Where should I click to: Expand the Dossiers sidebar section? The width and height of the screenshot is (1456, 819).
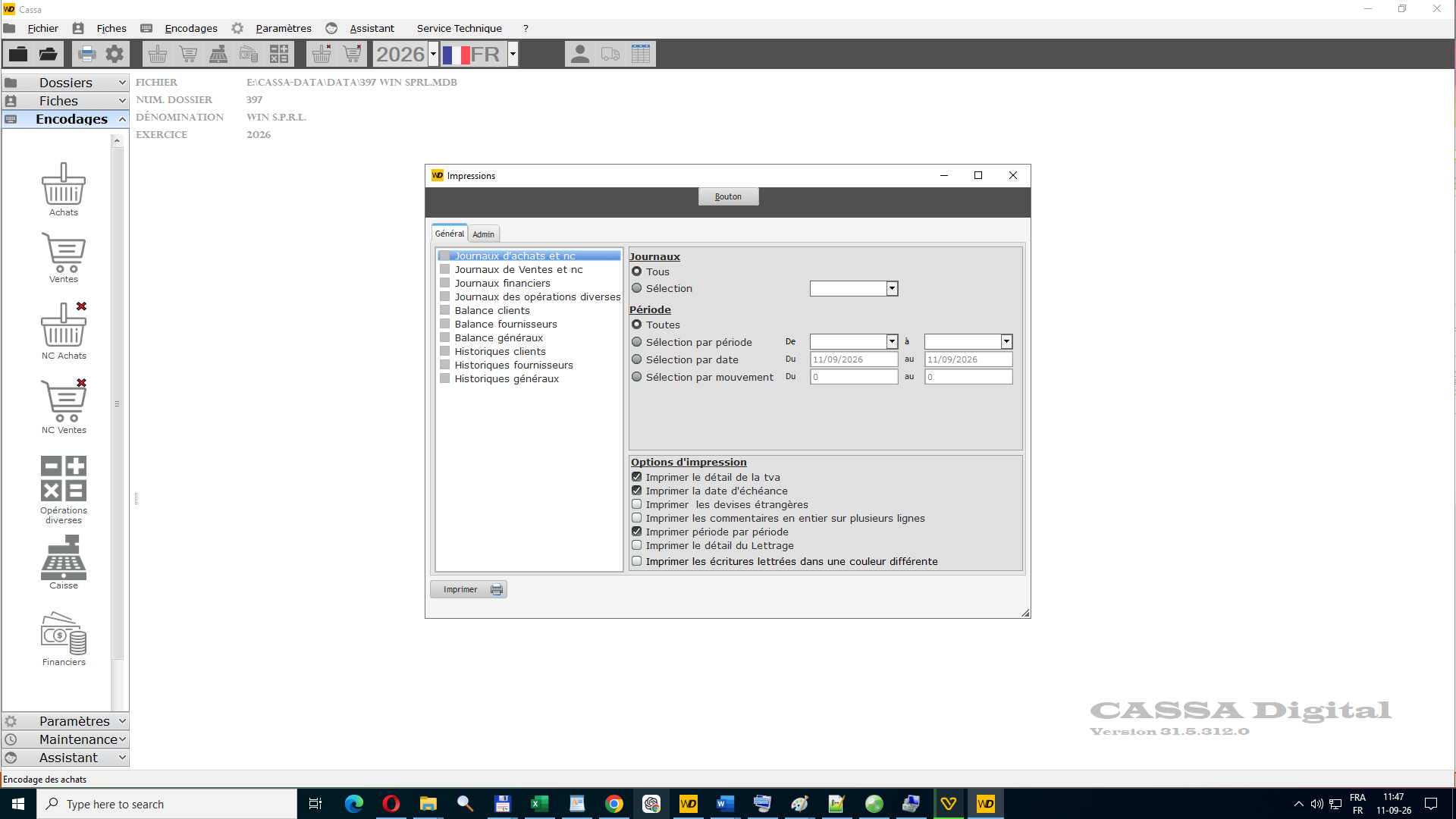pos(65,83)
